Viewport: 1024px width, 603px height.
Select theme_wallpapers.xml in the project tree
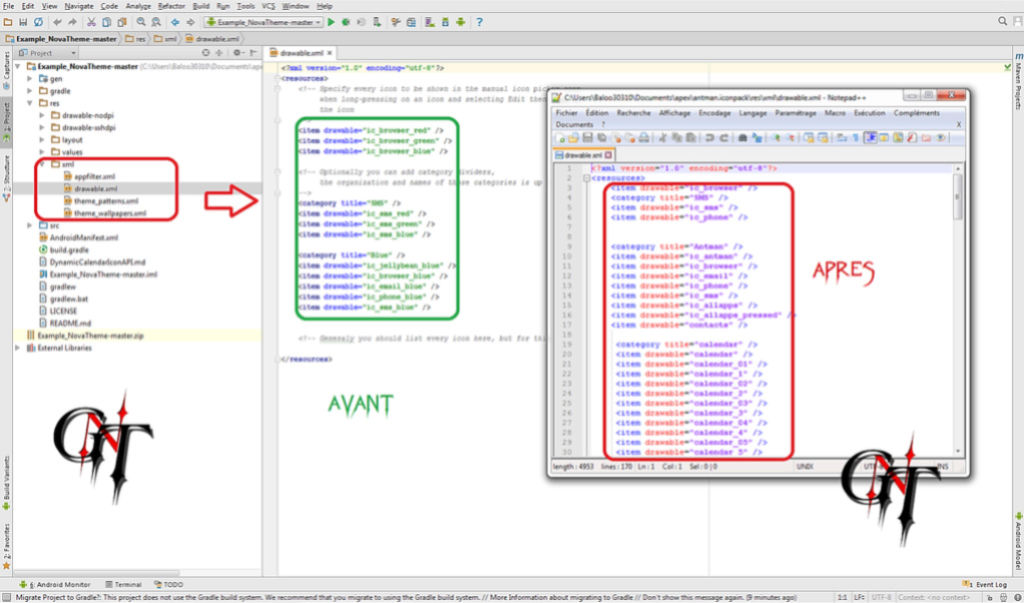click(105, 214)
